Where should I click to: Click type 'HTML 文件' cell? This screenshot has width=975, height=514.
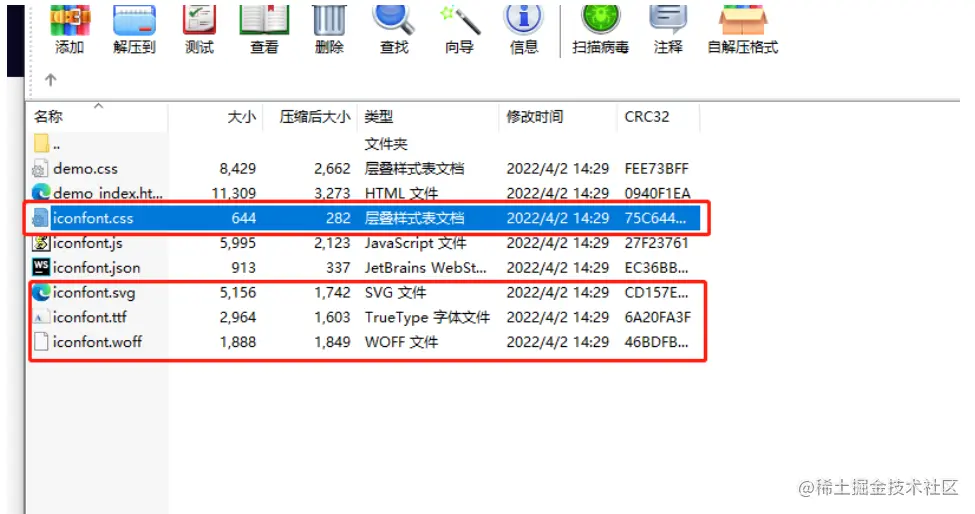401,193
